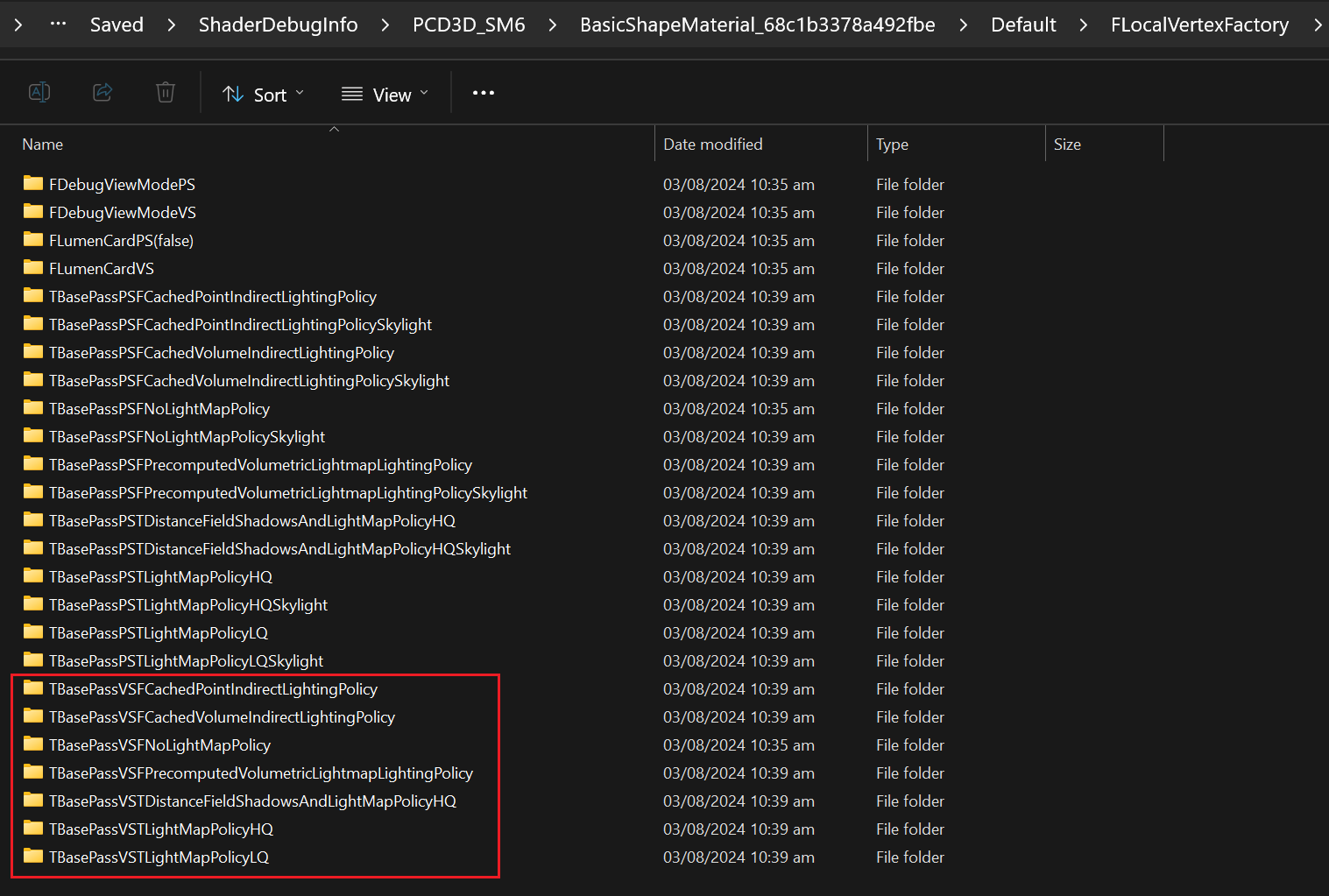Click the breadcrumb overflow ellipsis near Saved
Viewport: 1329px width, 896px height.
point(58,24)
